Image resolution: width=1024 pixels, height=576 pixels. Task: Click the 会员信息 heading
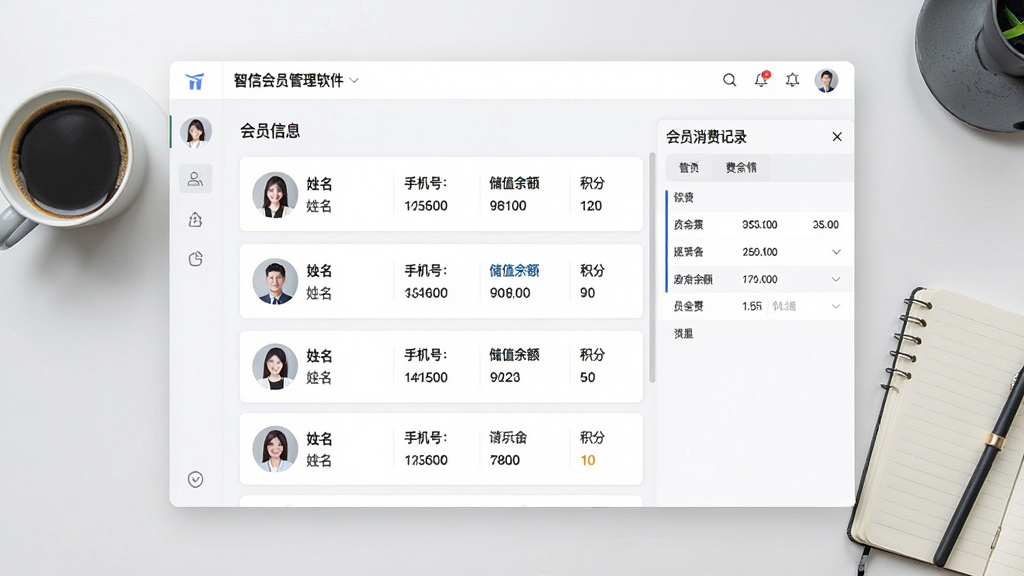click(x=270, y=131)
